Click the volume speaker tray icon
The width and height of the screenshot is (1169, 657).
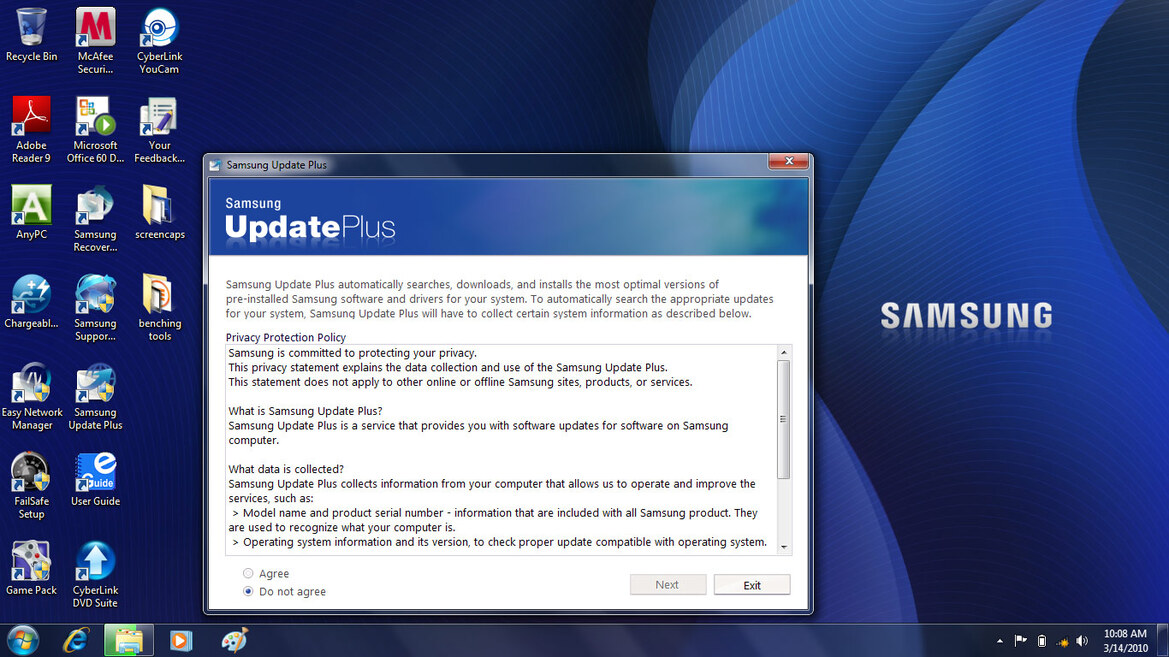(1083, 641)
